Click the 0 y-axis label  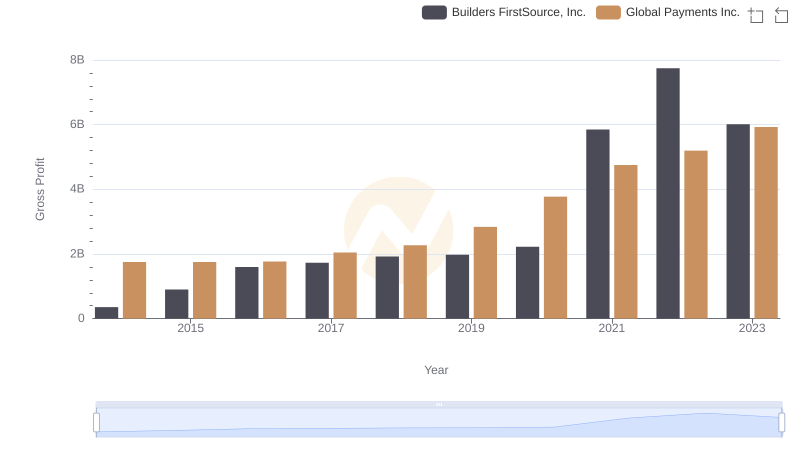(x=81, y=318)
